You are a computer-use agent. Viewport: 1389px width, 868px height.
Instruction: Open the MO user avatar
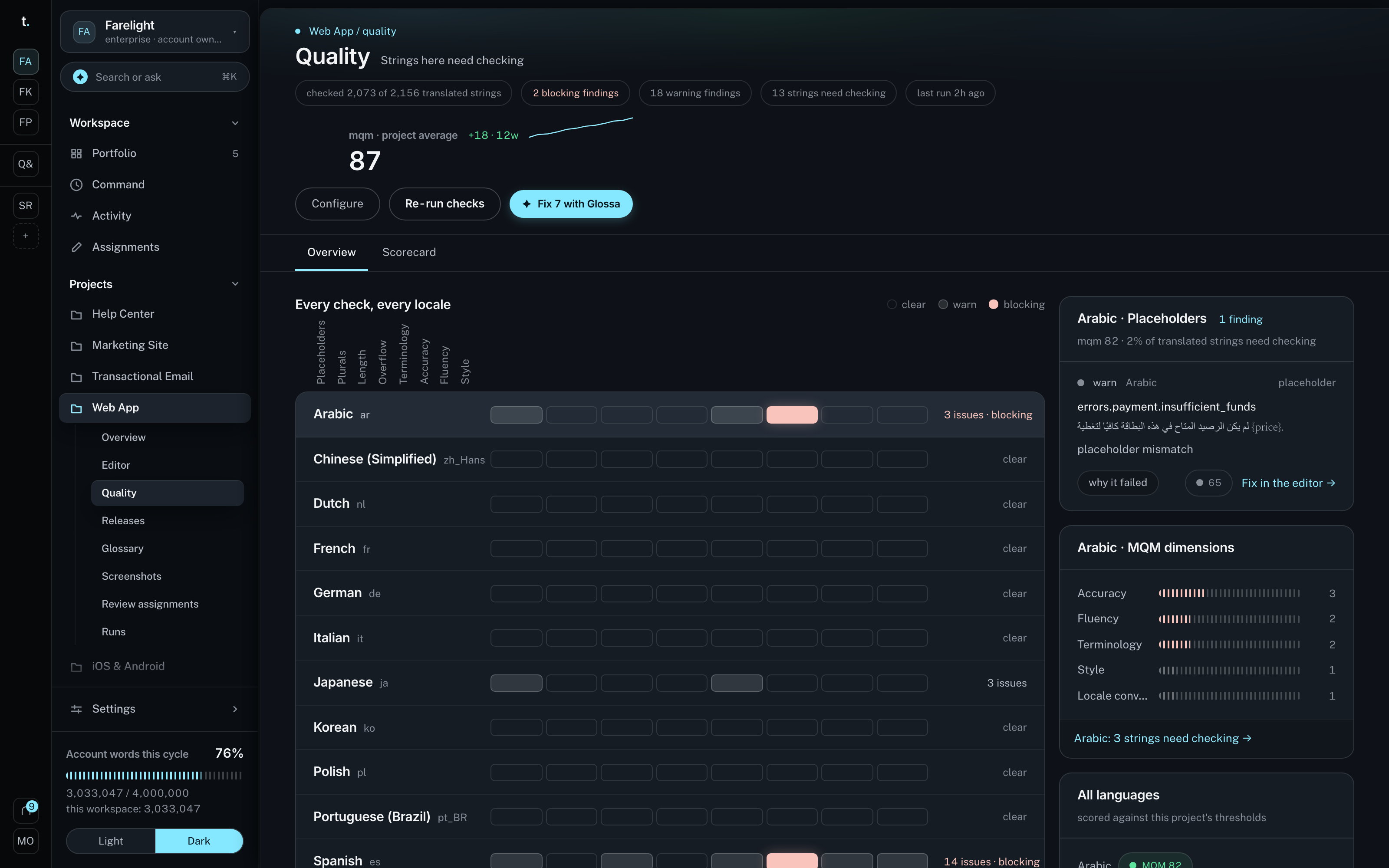pos(26,841)
